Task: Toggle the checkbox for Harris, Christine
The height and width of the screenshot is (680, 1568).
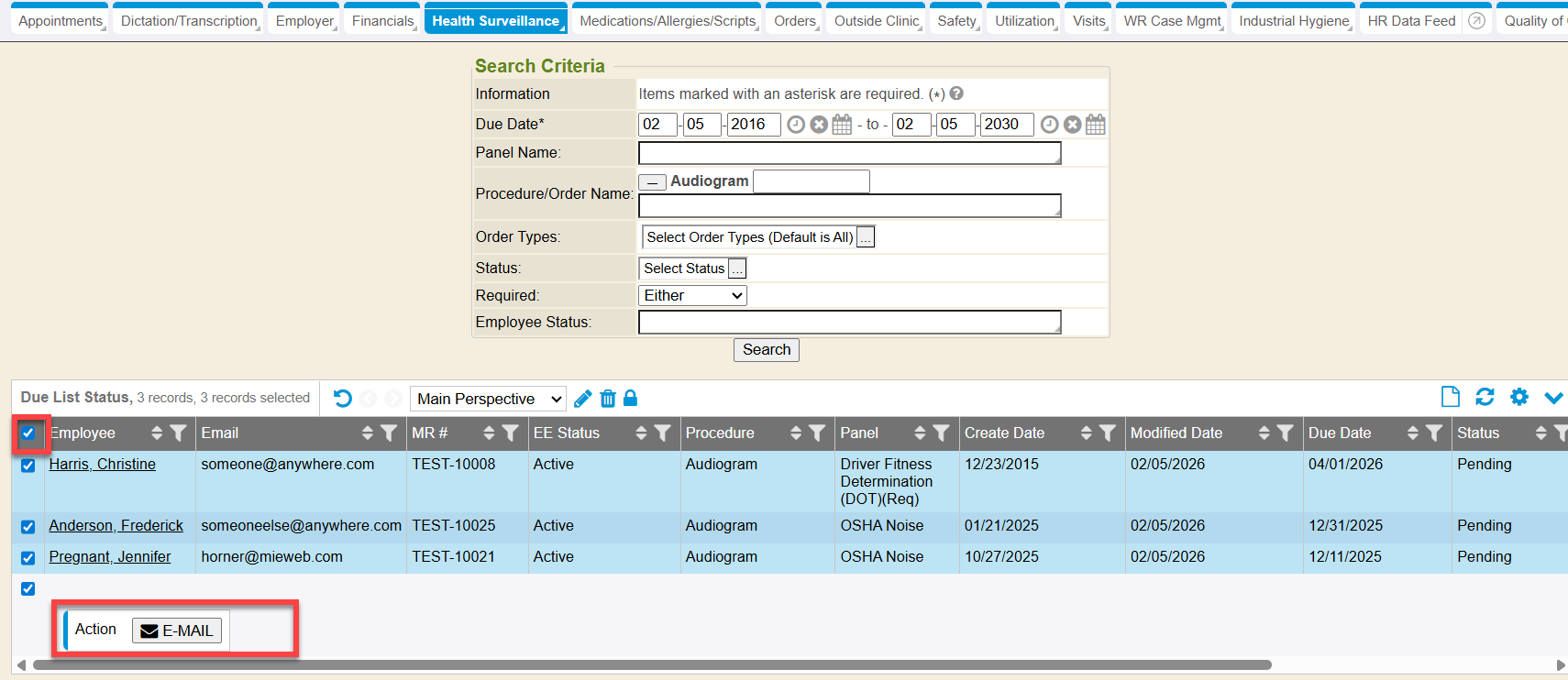Action: (x=28, y=466)
